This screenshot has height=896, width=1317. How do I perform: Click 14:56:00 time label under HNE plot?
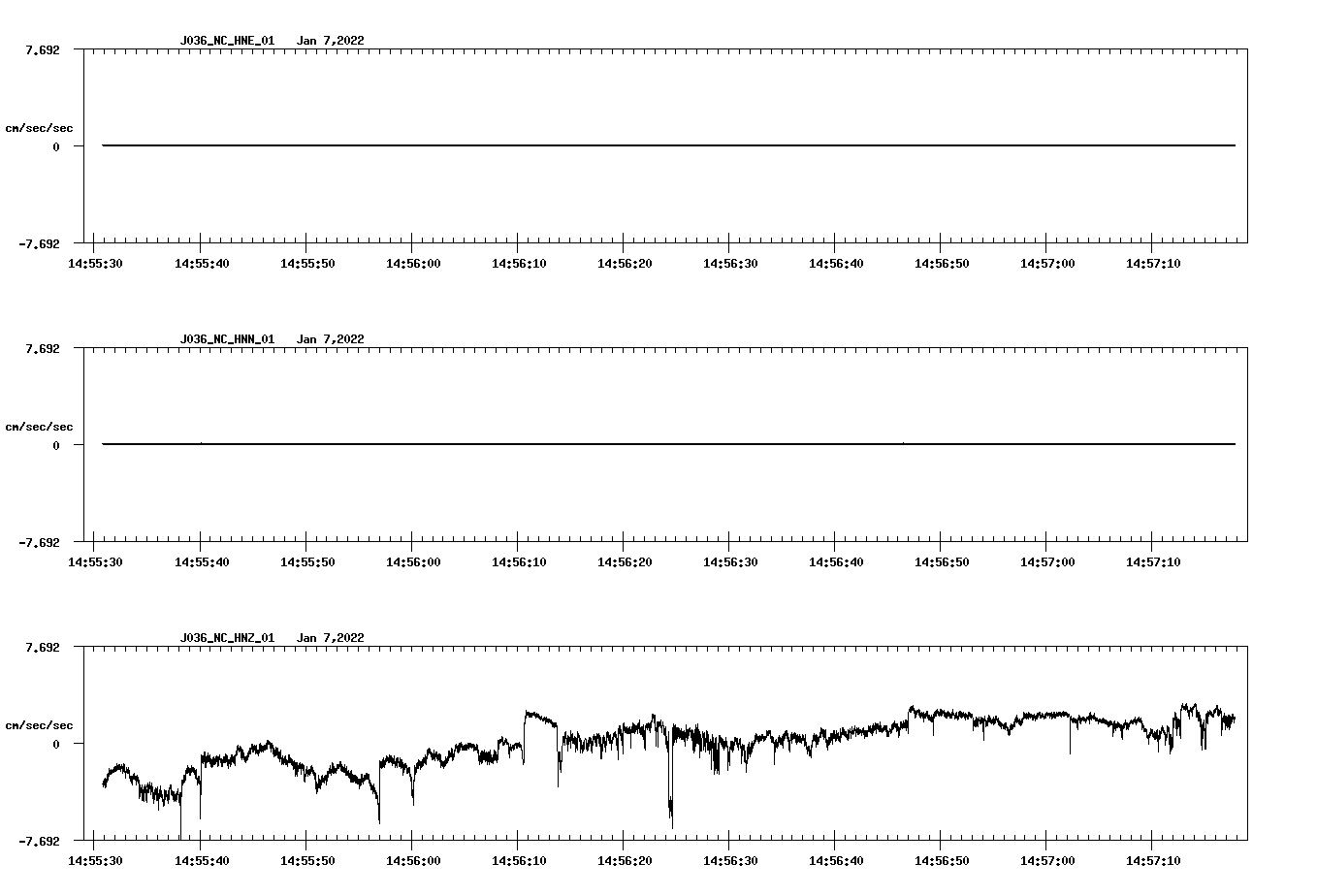(x=412, y=264)
